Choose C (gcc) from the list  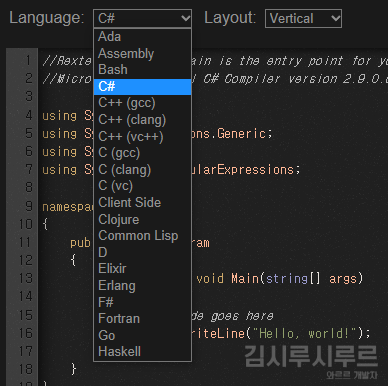(x=142, y=153)
